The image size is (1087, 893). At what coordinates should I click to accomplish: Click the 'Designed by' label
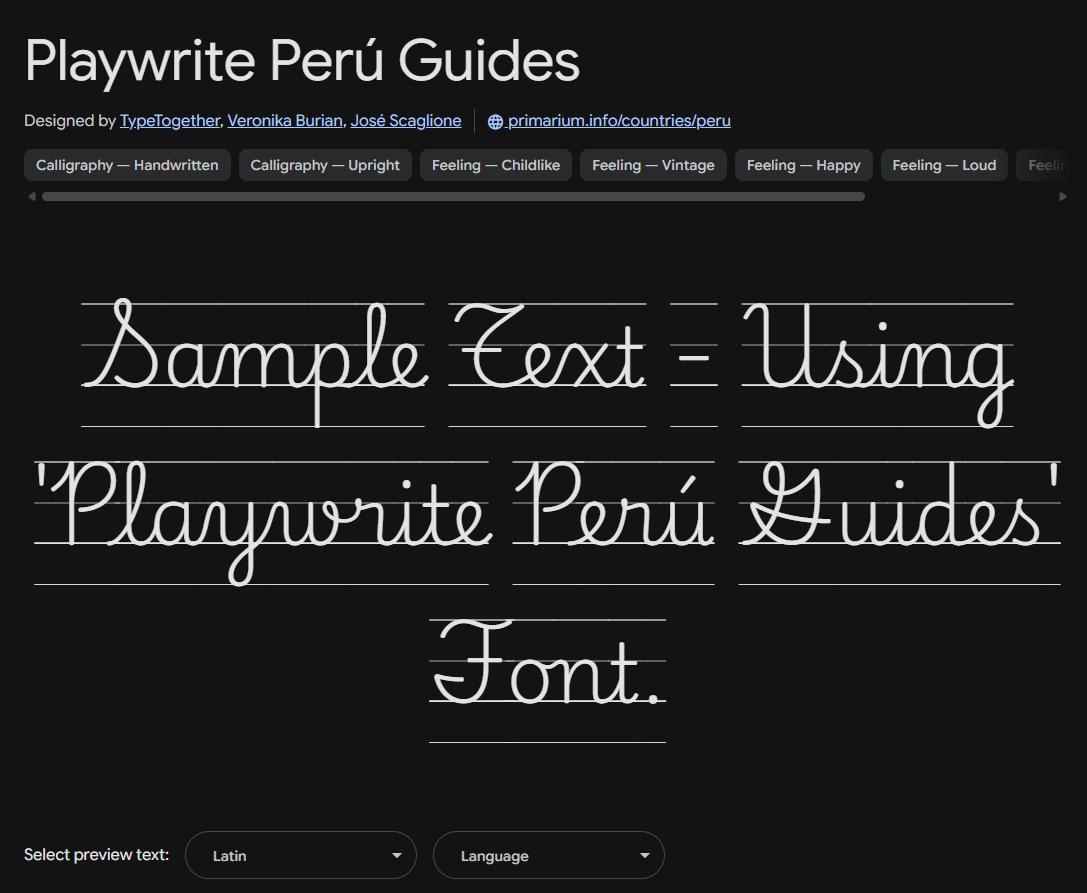pos(69,121)
